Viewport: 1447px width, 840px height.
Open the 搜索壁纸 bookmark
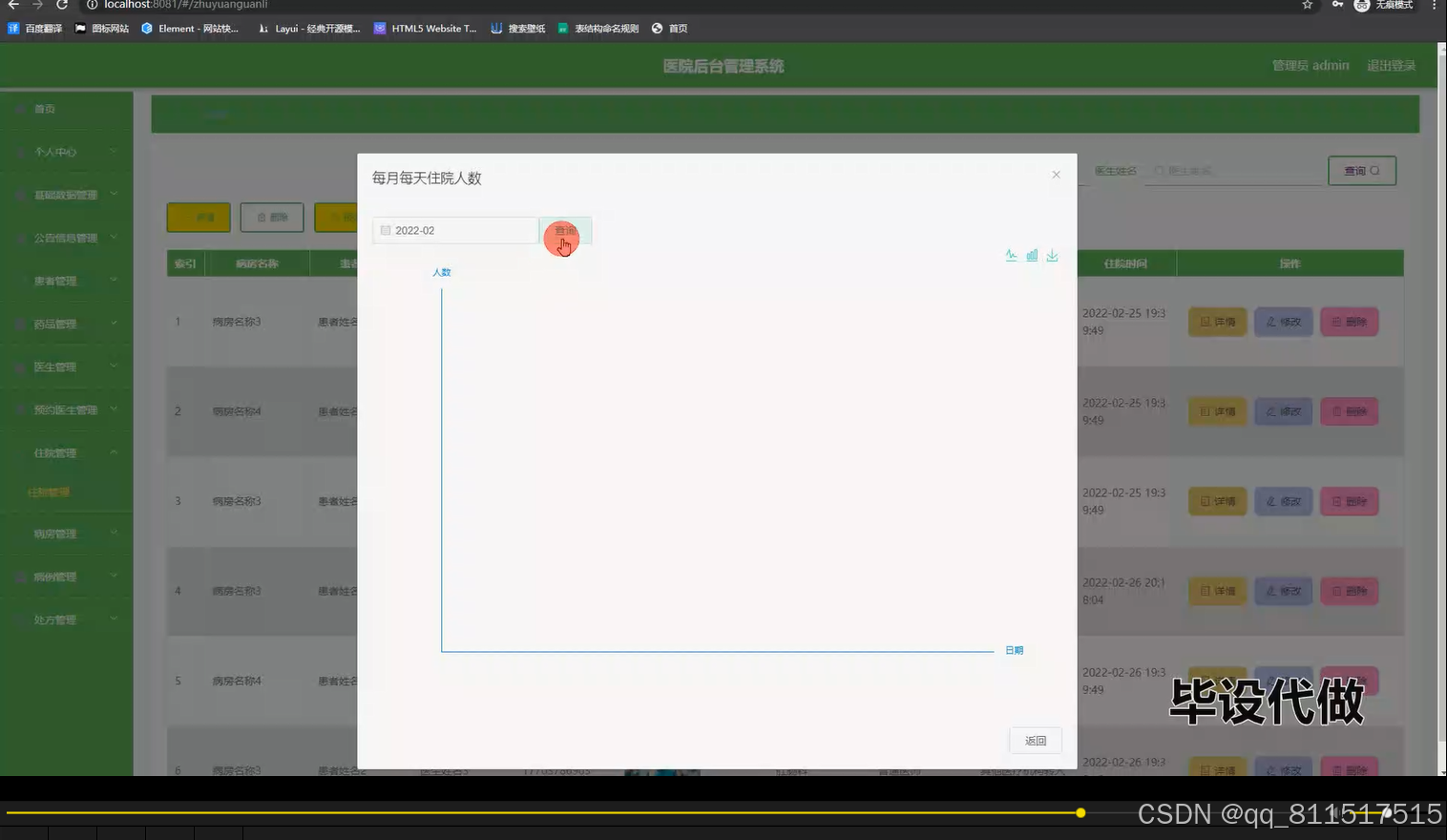point(518,29)
